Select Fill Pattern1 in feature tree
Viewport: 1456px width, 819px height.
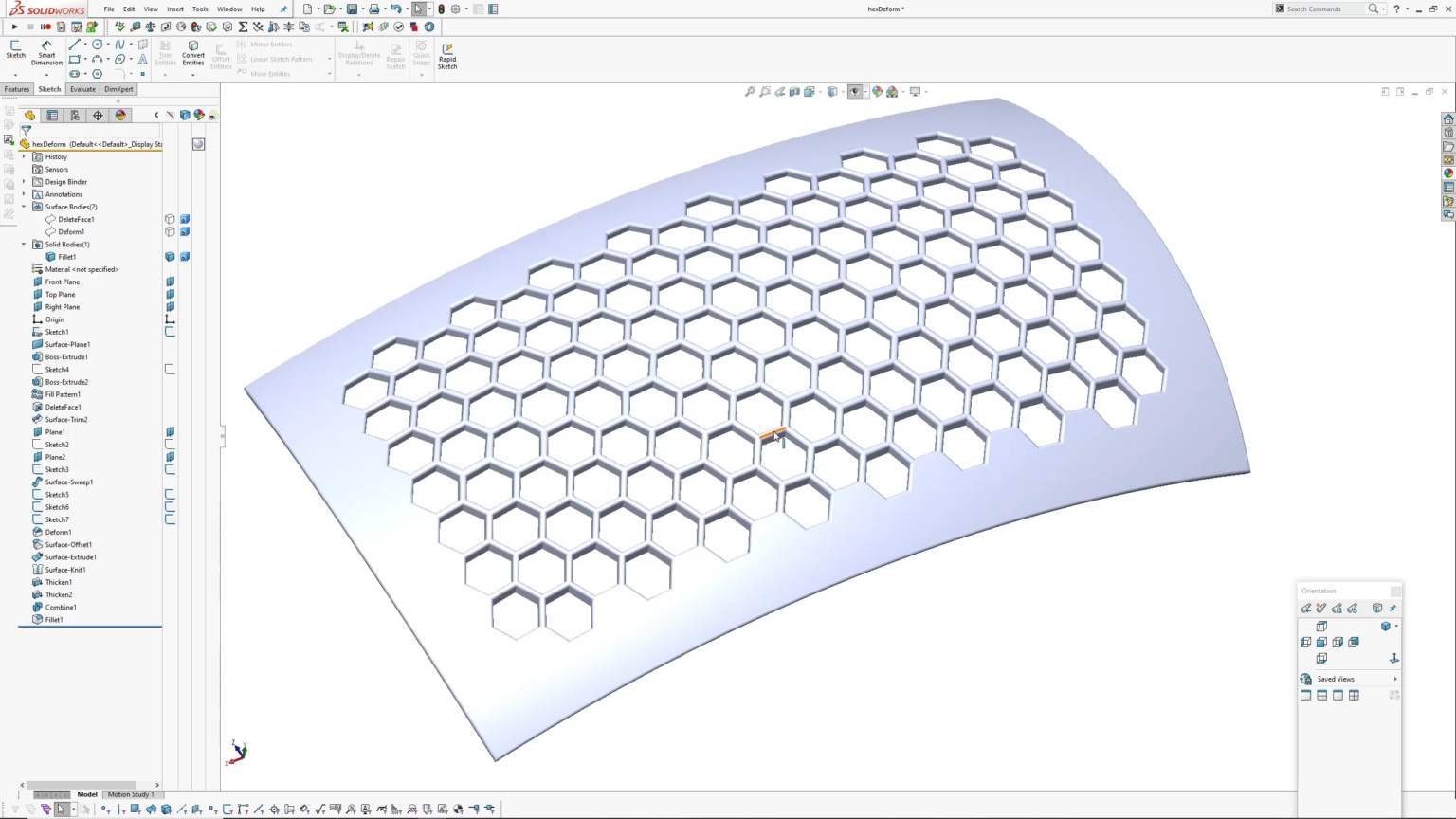tap(63, 394)
